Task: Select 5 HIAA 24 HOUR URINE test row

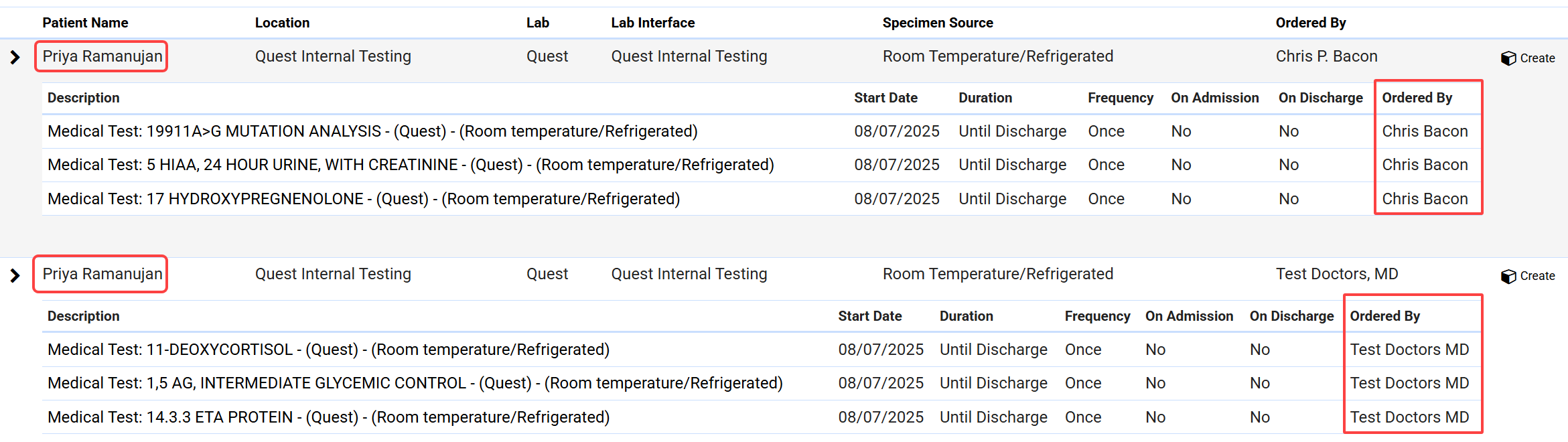Action: click(x=410, y=165)
